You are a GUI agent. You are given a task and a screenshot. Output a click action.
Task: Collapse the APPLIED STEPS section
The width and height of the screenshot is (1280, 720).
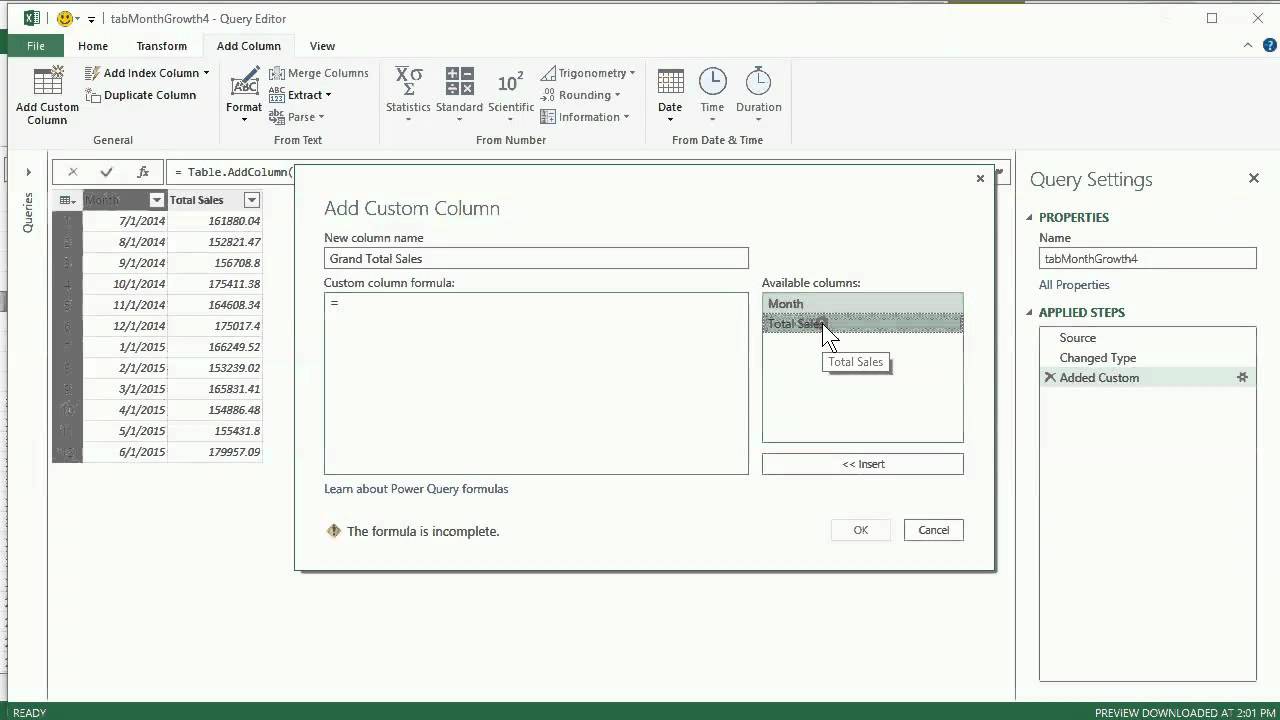(1029, 312)
